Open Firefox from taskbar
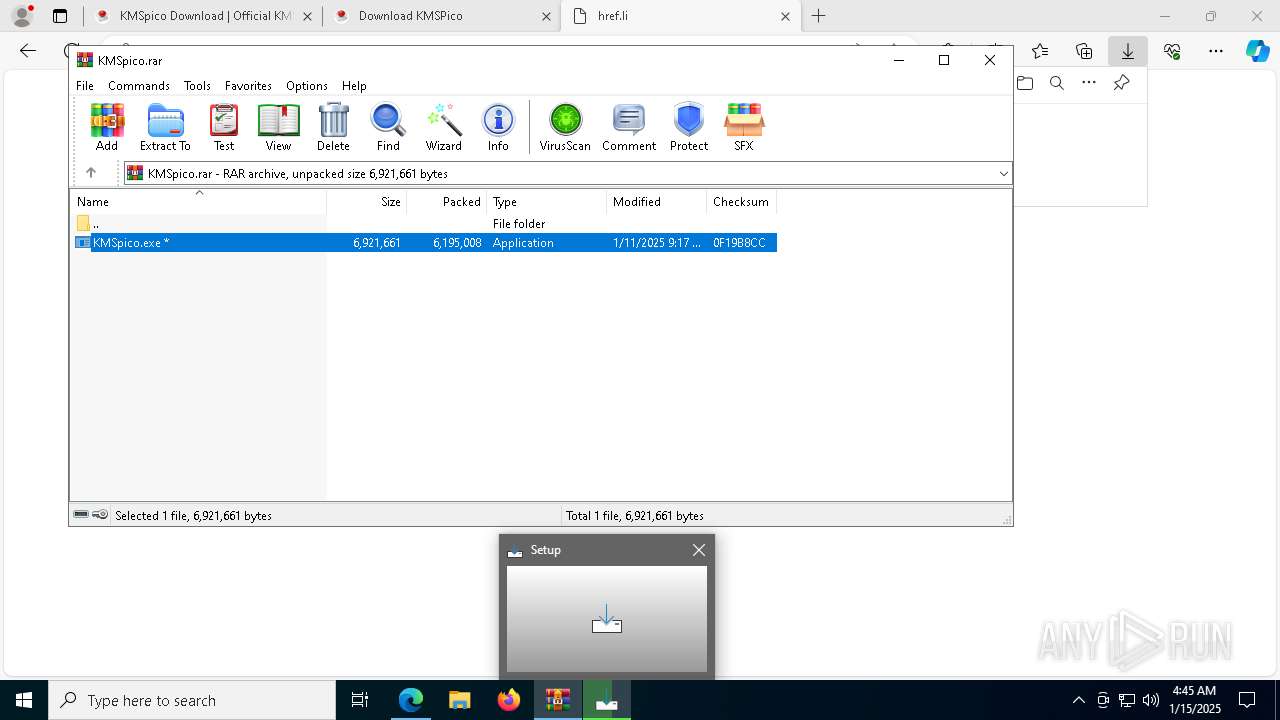1280x720 pixels. (x=509, y=700)
